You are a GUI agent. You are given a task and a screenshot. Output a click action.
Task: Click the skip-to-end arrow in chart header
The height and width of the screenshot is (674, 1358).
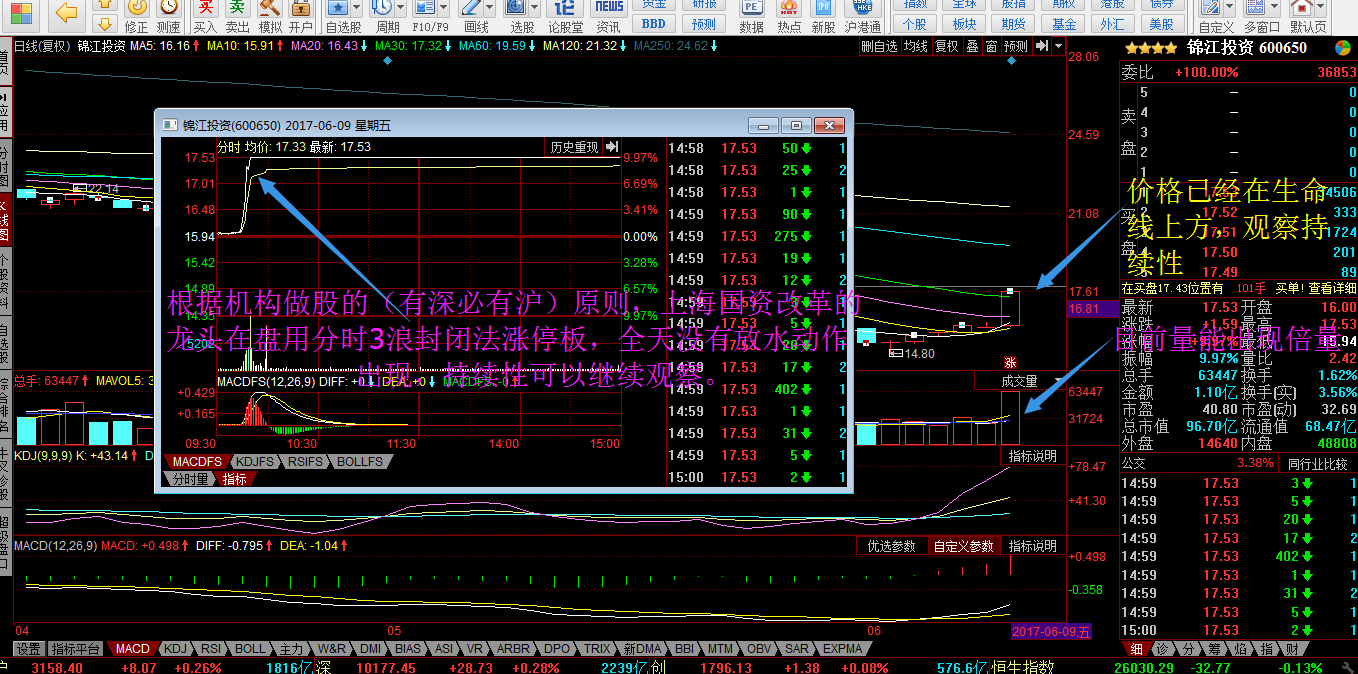coord(1042,46)
